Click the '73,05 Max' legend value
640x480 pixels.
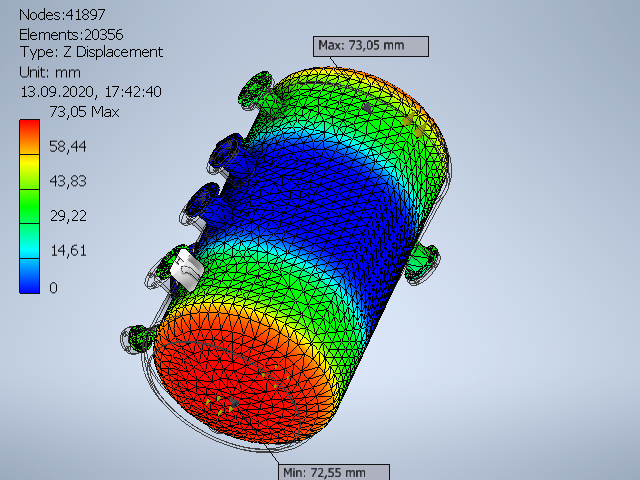tap(84, 112)
